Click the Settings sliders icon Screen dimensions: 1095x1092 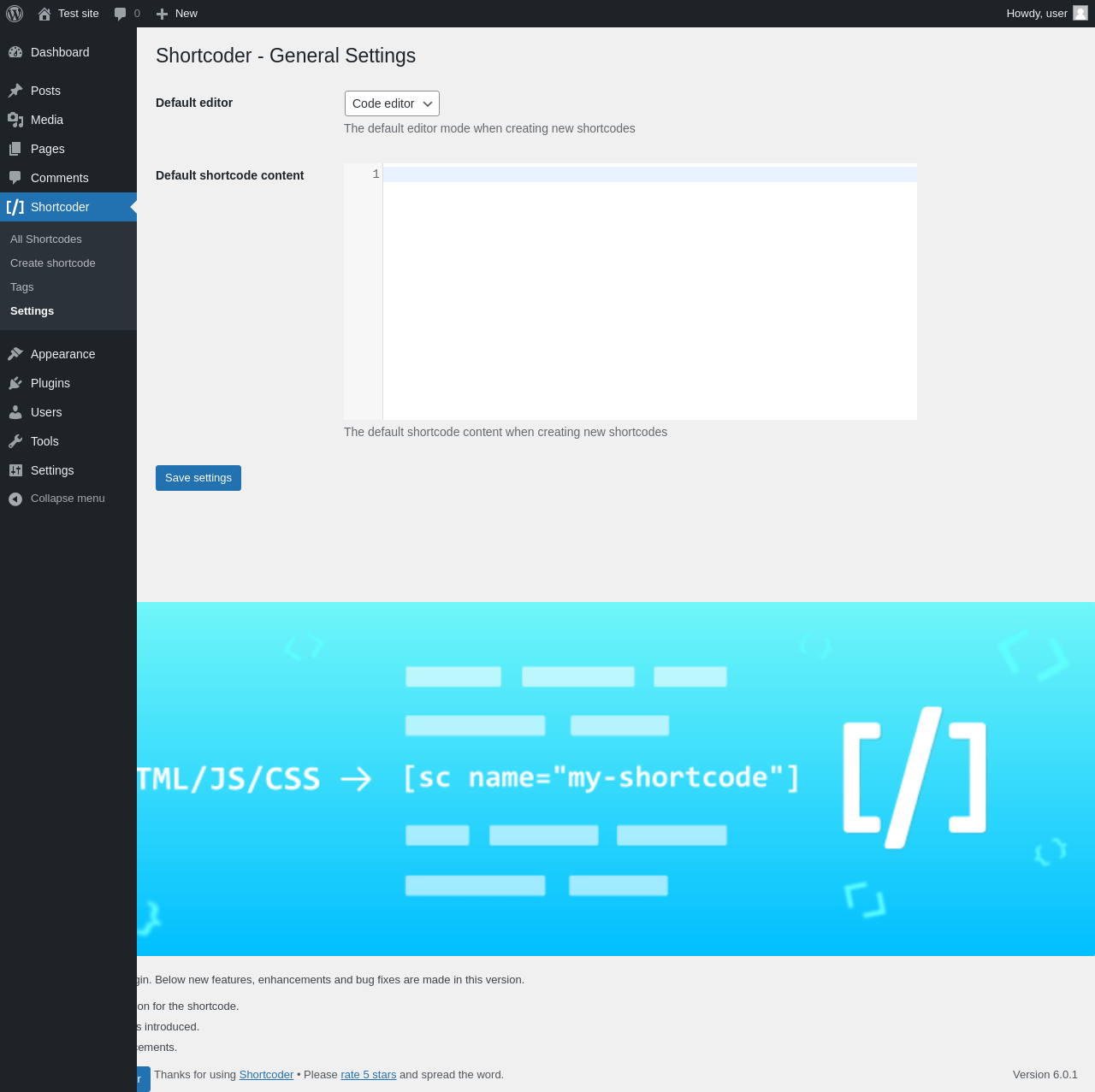pyautogui.click(x=15, y=470)
